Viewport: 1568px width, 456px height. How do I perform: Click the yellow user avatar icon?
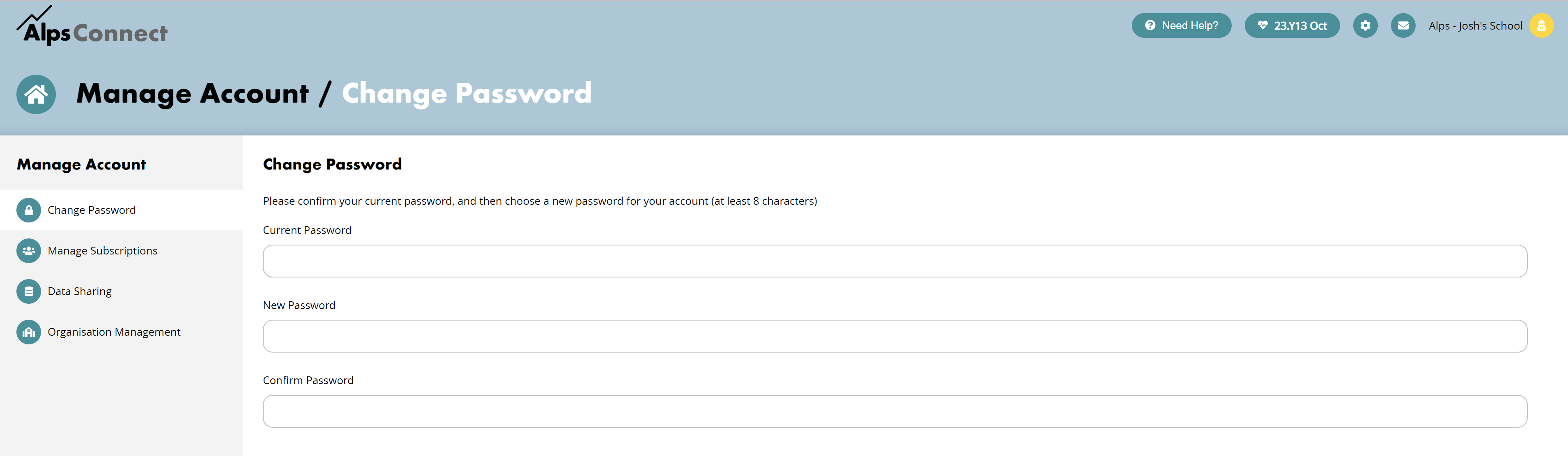[1541, 25]
